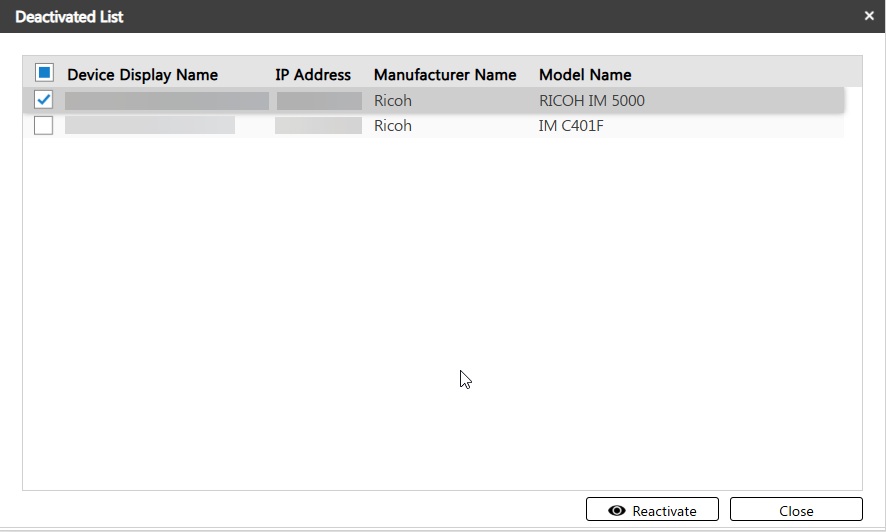Sort by the IP Address column header
Viewport: 886px width, 532px height.
tap(313, 75)
